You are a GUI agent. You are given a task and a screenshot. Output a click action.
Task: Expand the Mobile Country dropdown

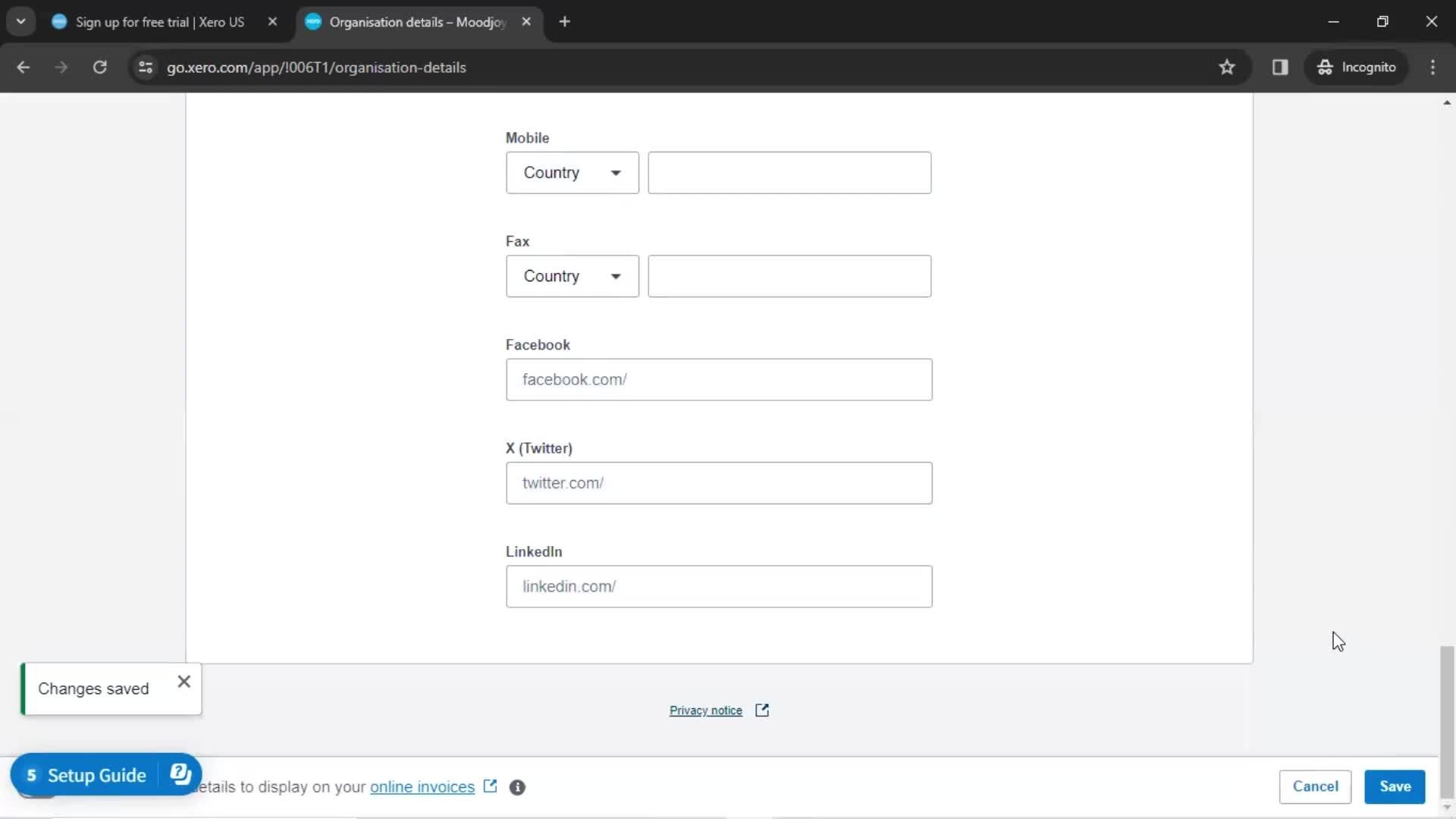(x=573, y=173)
